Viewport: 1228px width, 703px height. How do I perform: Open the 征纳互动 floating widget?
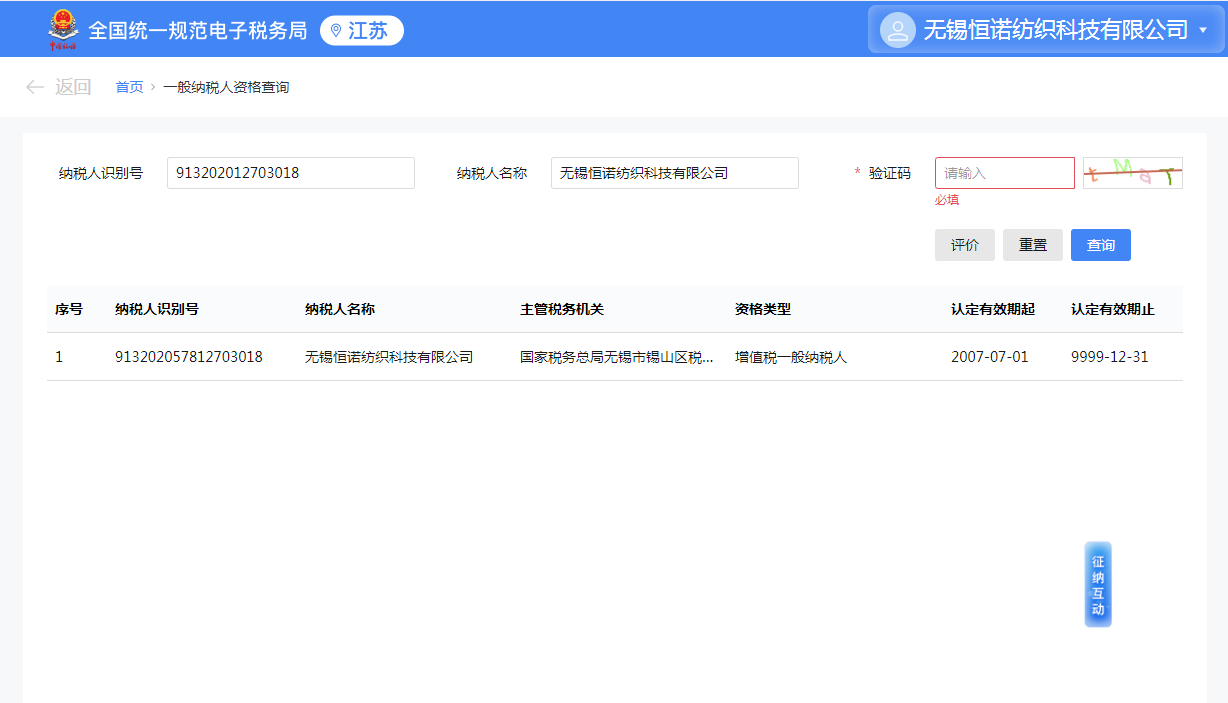[1097, 585]
